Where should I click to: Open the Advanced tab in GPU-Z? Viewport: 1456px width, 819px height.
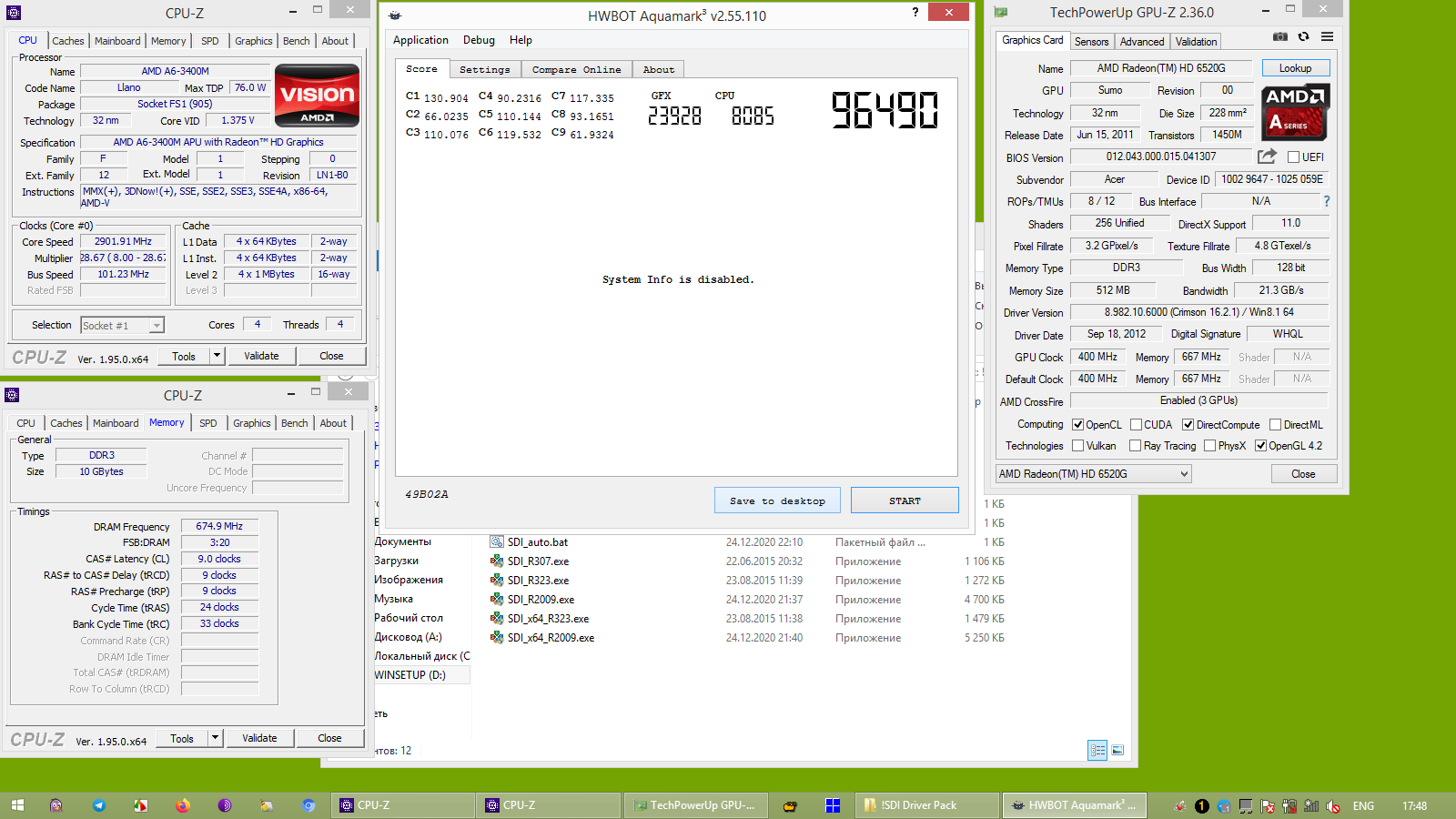1142,42
